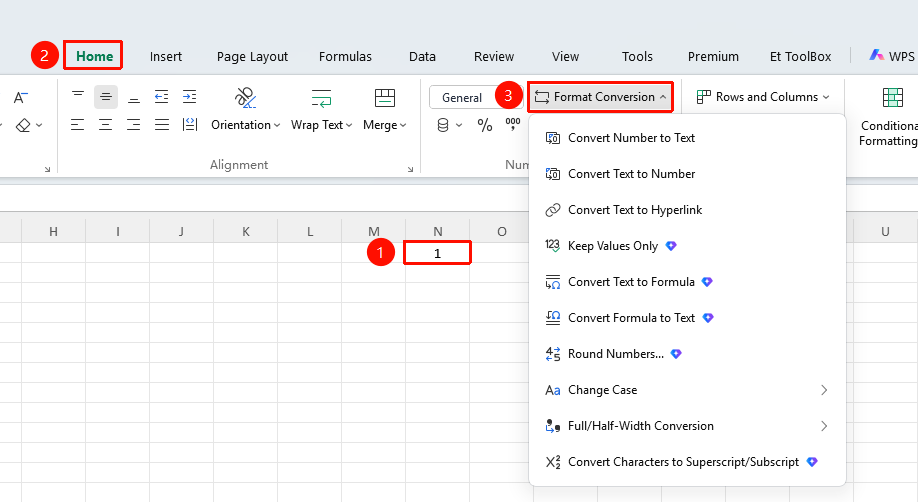Image resolution: width=918 pixels, height=502 pixels.
Task: Choose Convert Text to Number
Action: [x=687, y=174]
